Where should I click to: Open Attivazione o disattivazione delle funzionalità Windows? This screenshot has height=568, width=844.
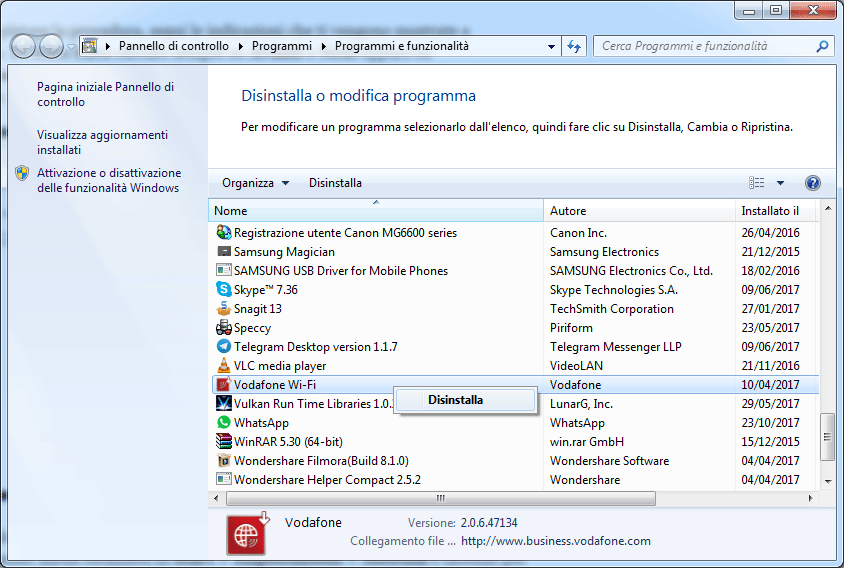(109, 180)
